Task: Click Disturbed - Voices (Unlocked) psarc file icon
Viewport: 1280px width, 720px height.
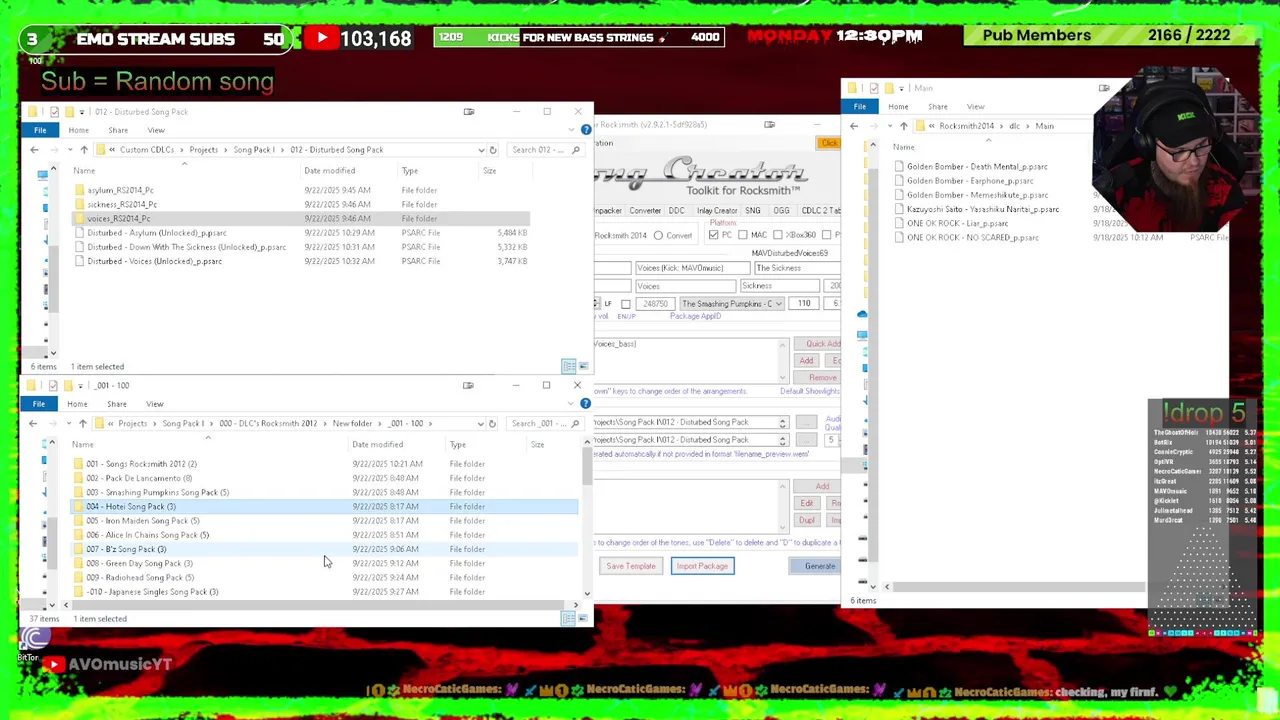Action: (79, 261)
